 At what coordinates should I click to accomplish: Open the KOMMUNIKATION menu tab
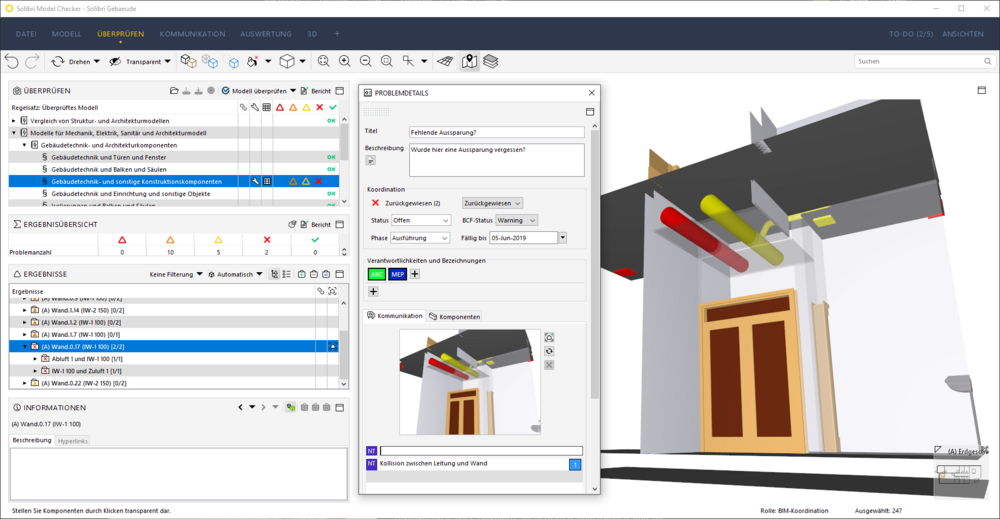(192, 34)
